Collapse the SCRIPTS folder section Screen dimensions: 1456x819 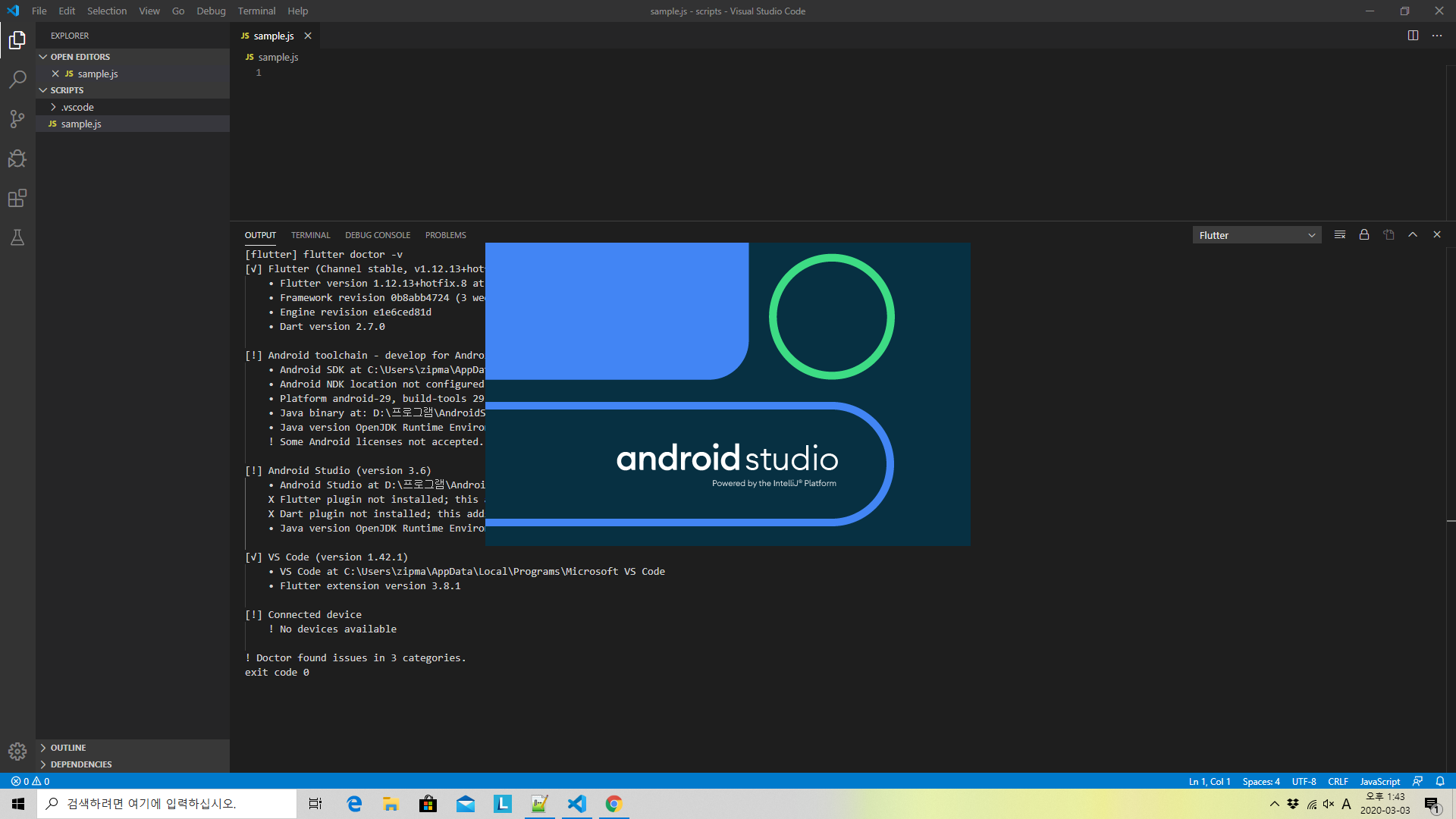coord(133,90)
